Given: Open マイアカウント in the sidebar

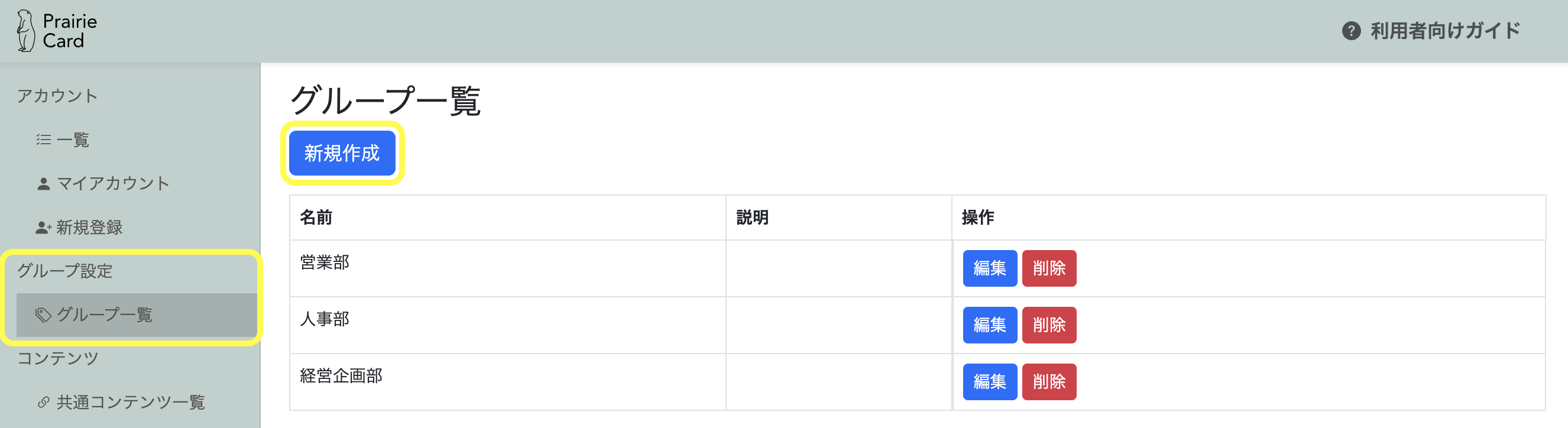Looking at the screenshot, I should (112, 184).
